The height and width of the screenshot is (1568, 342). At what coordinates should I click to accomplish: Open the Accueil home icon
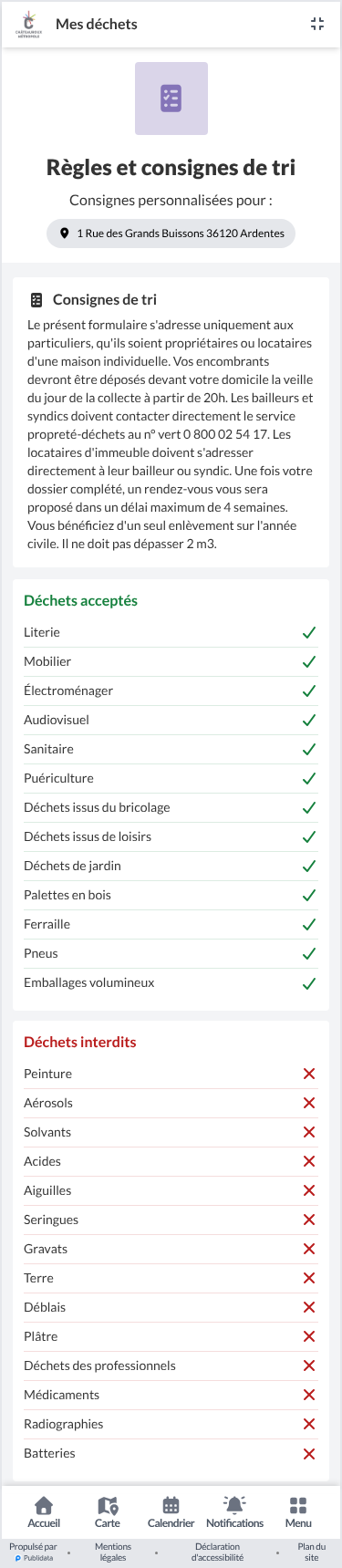click(x=44, y=1506)
